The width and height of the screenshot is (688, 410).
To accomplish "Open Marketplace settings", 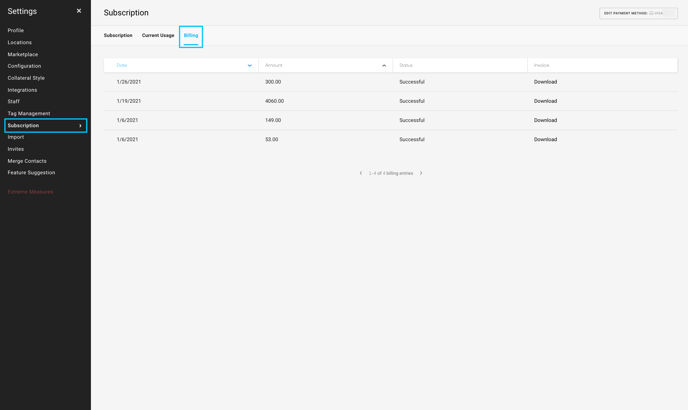I will [x=23, y=54].
